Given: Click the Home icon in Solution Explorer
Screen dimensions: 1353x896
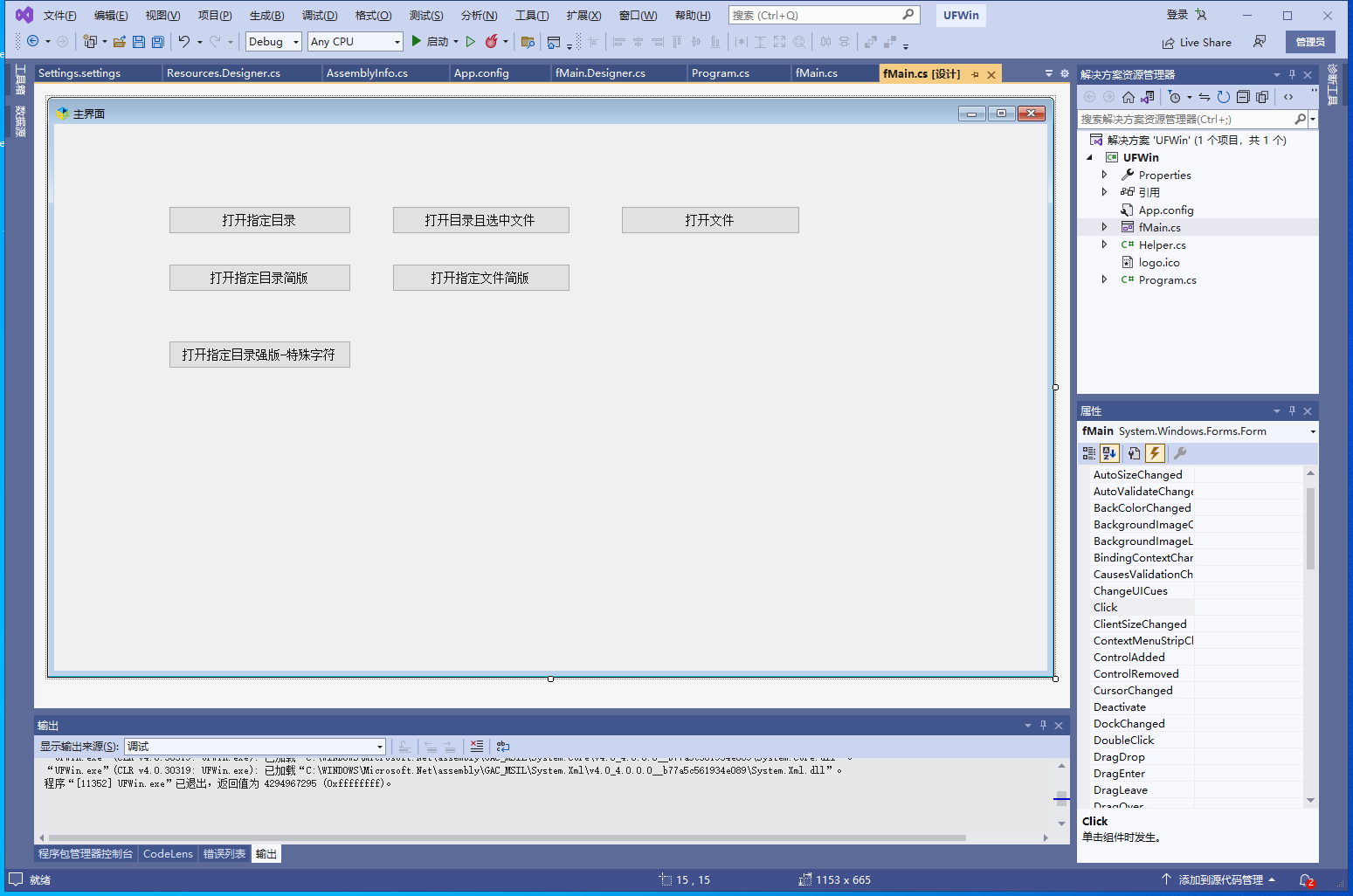Looking at the screenshot, I should 1129,97.
